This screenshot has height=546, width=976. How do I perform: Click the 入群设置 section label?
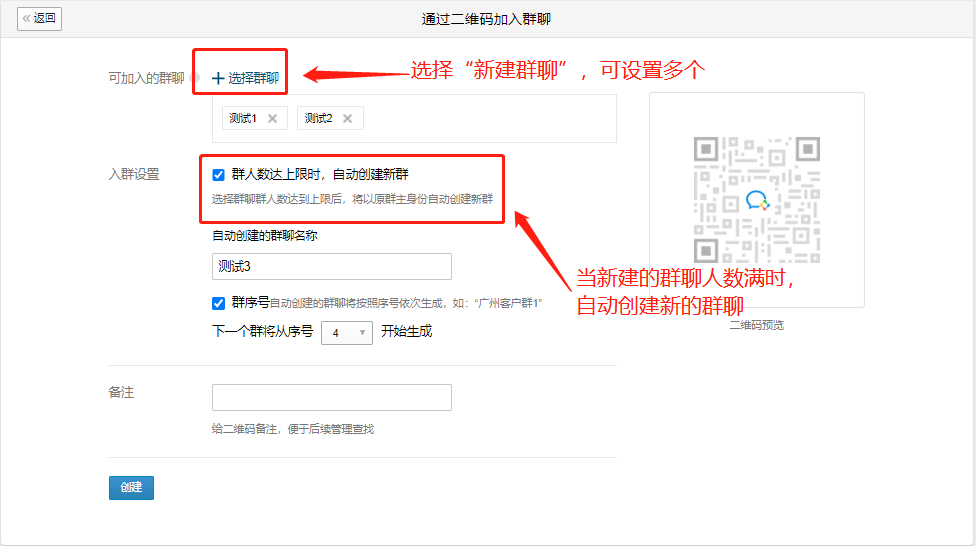133,174
